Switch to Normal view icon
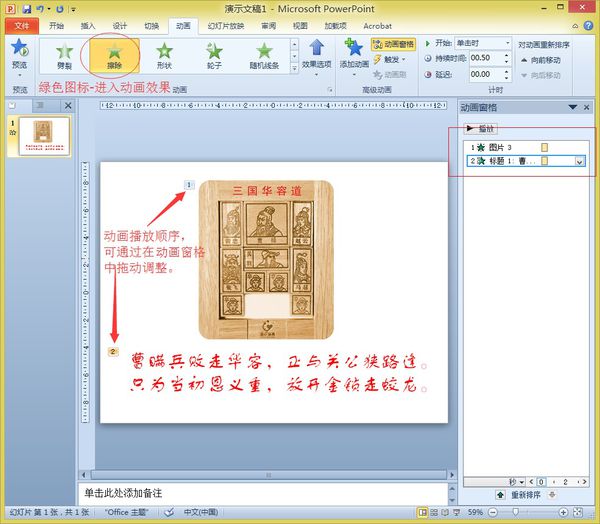 pos(422,512)
